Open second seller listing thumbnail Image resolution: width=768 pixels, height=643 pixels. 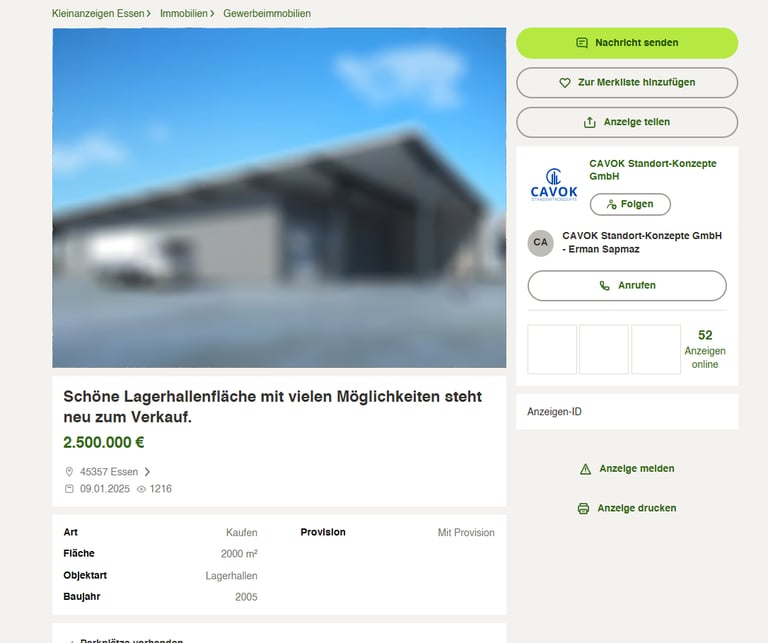click(604, 349)
